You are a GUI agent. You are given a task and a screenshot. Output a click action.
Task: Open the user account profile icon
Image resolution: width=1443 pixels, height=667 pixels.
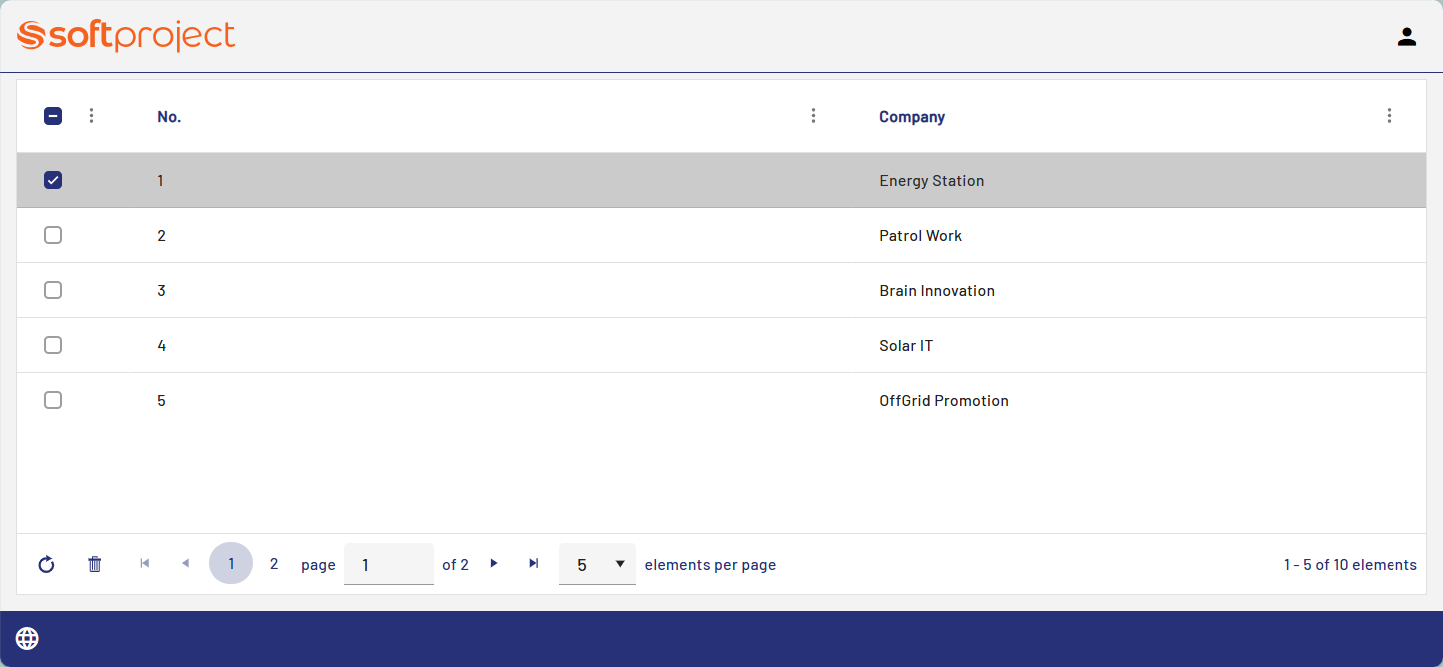coord(1407,37)
